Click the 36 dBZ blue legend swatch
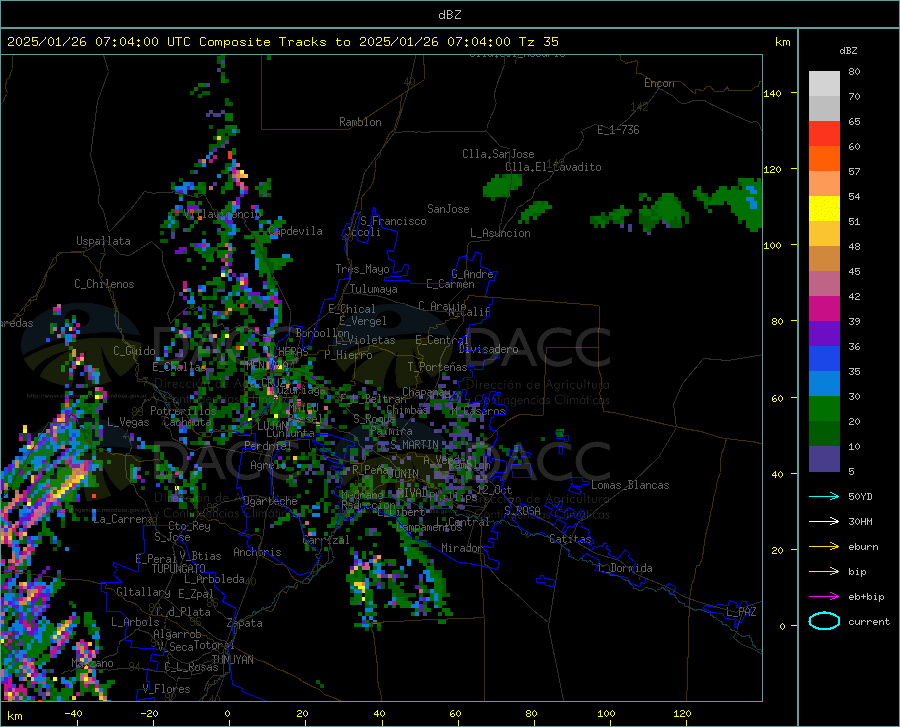900x727 pixels. [x=824, y=359]
